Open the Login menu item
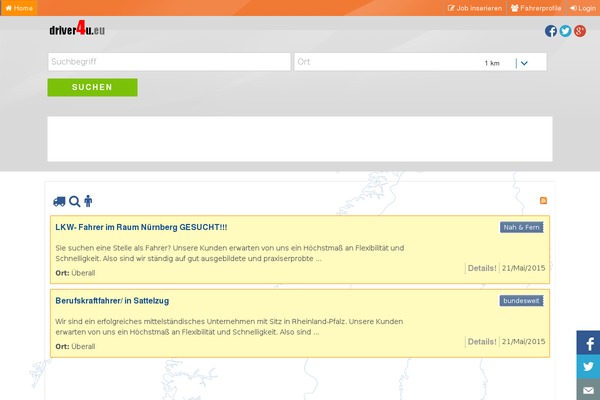 583,8
